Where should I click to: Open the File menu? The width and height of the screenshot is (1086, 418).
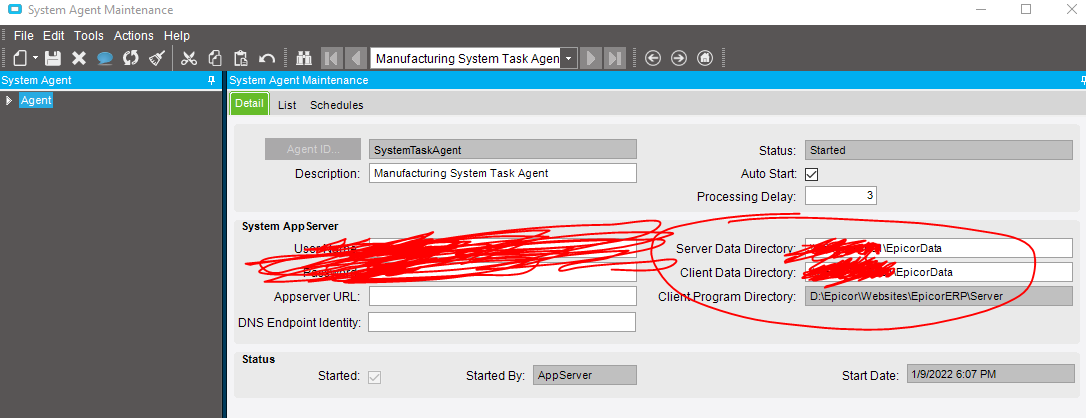[x=24, y=35]
